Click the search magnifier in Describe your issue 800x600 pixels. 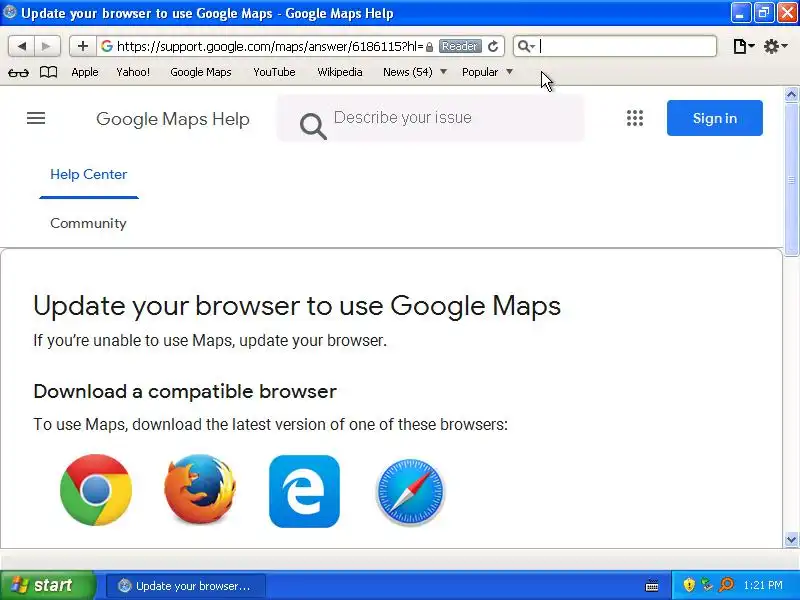[x=313, y=125]
